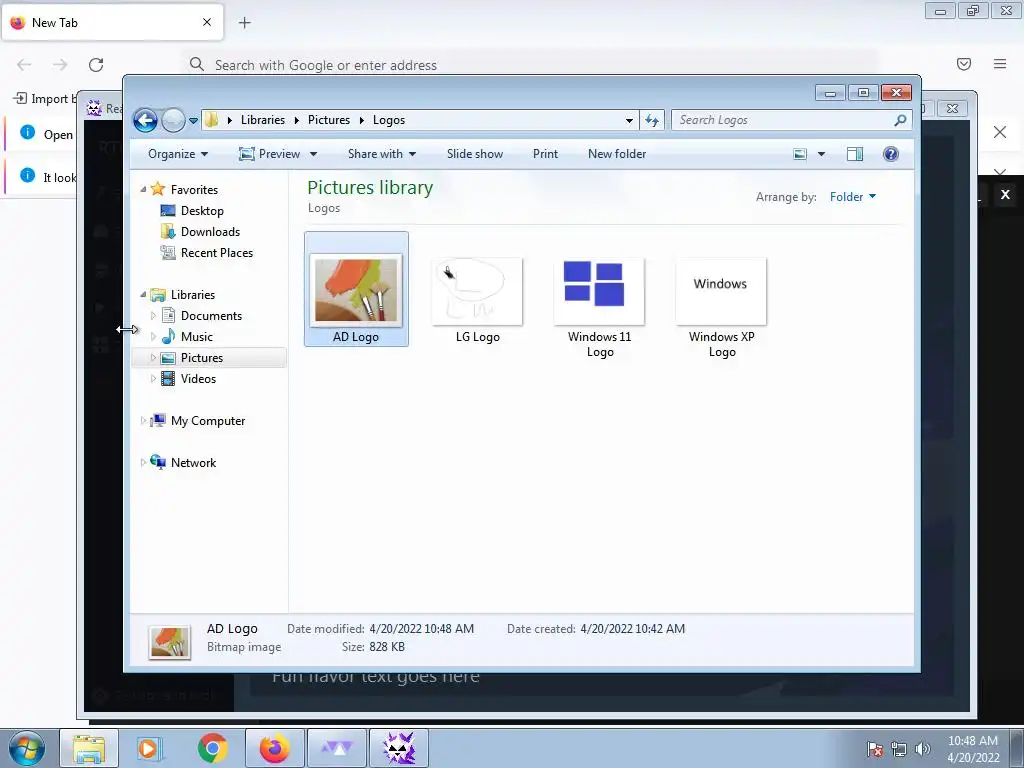Change view with the views icon
Image resolution: width=1024 pixels, height=768 pixels.
point(800,154)
